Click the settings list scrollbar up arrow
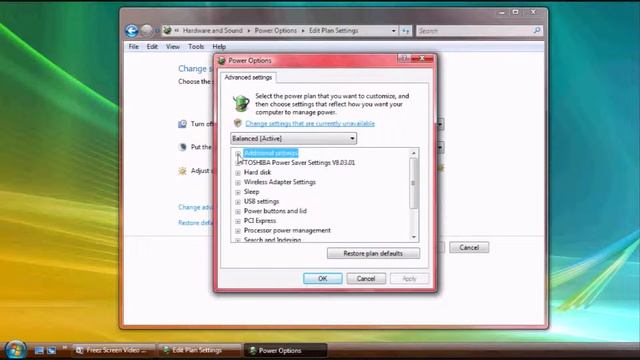 [413, 153]
